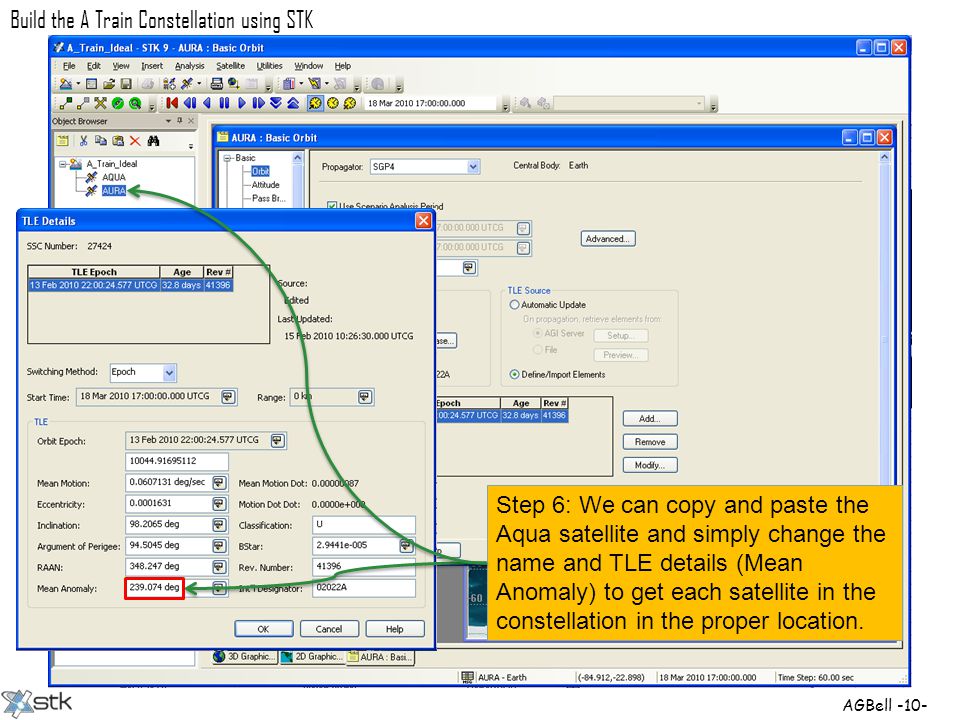
Task: Click the Open scenario folder icon
Action: 109,84
